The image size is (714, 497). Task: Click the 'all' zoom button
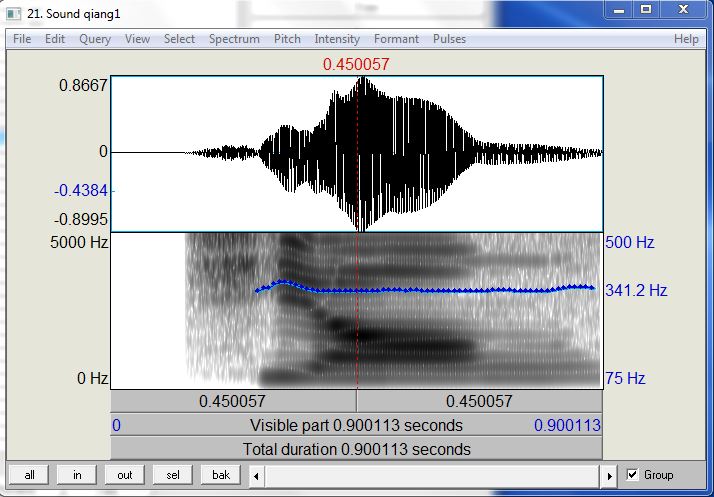[x=29, y=475]
